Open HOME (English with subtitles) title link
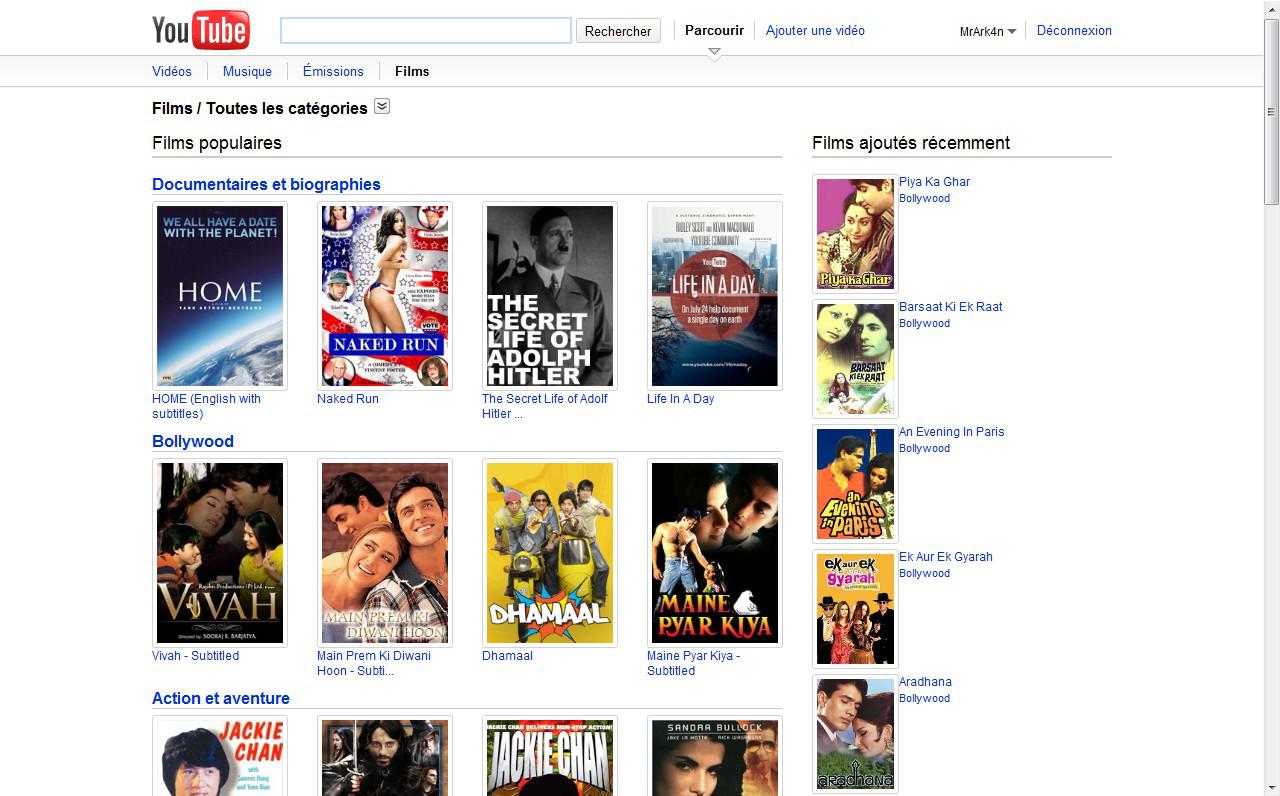 206,406
